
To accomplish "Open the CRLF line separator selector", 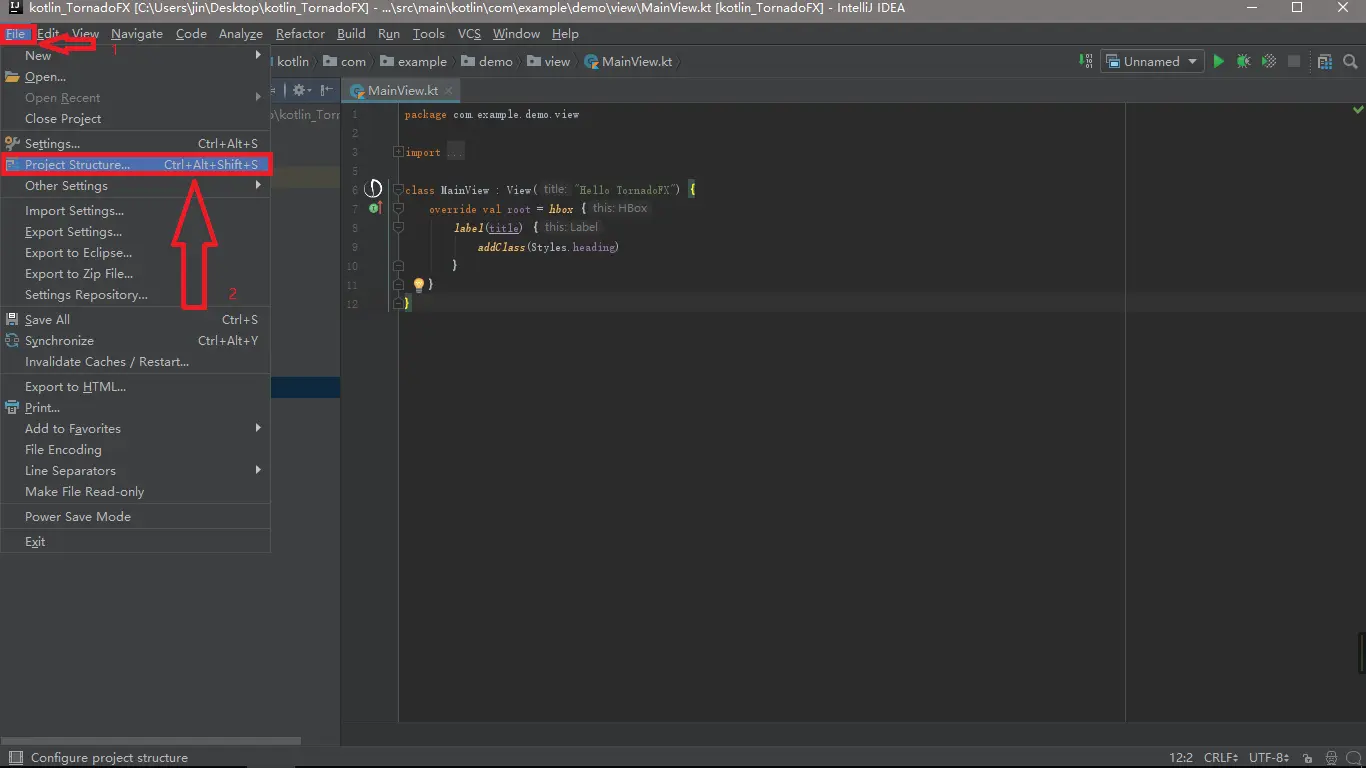I will [1222, 758].
